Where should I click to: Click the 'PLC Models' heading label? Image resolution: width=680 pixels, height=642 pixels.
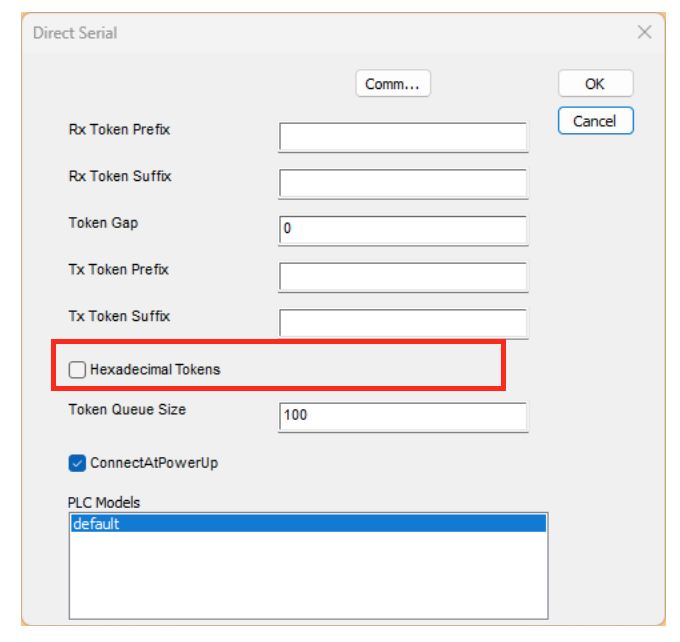click(x=105, y=502)
